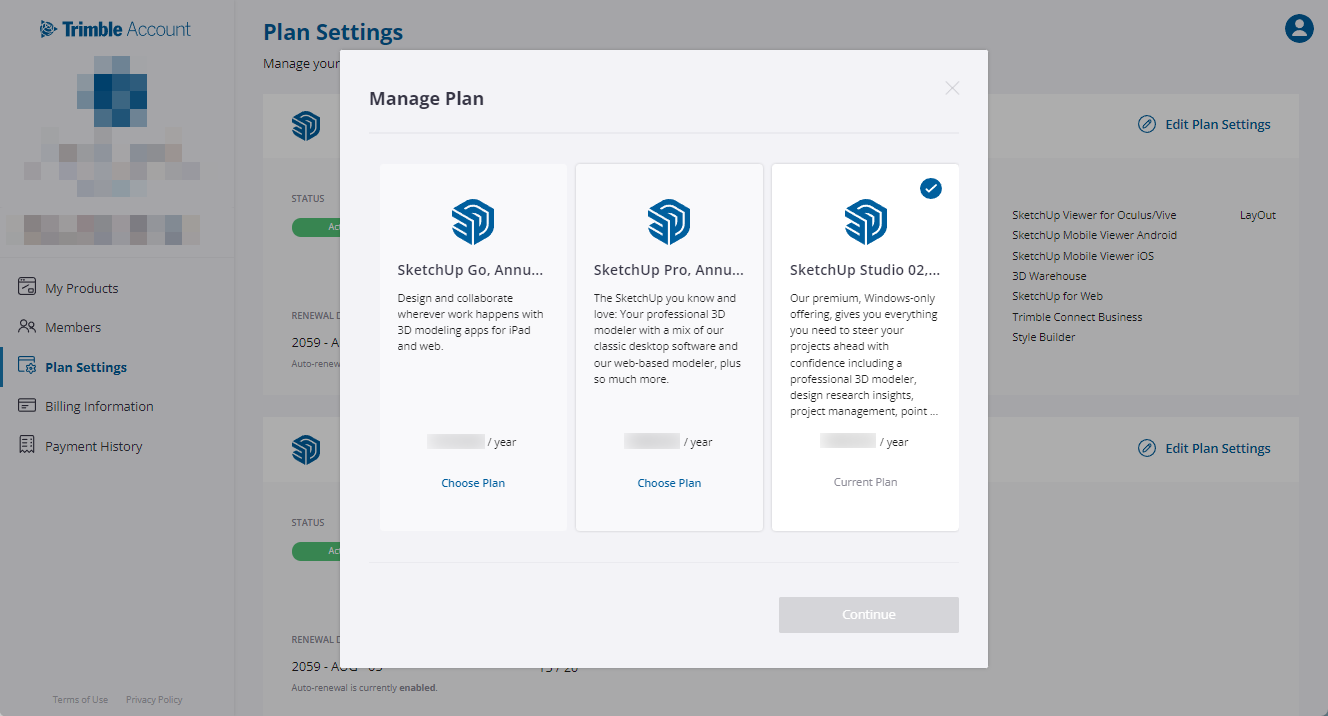The image size is (1328, 716).
Task: Click SketchUp Studio plan description text
Action: 865,355
